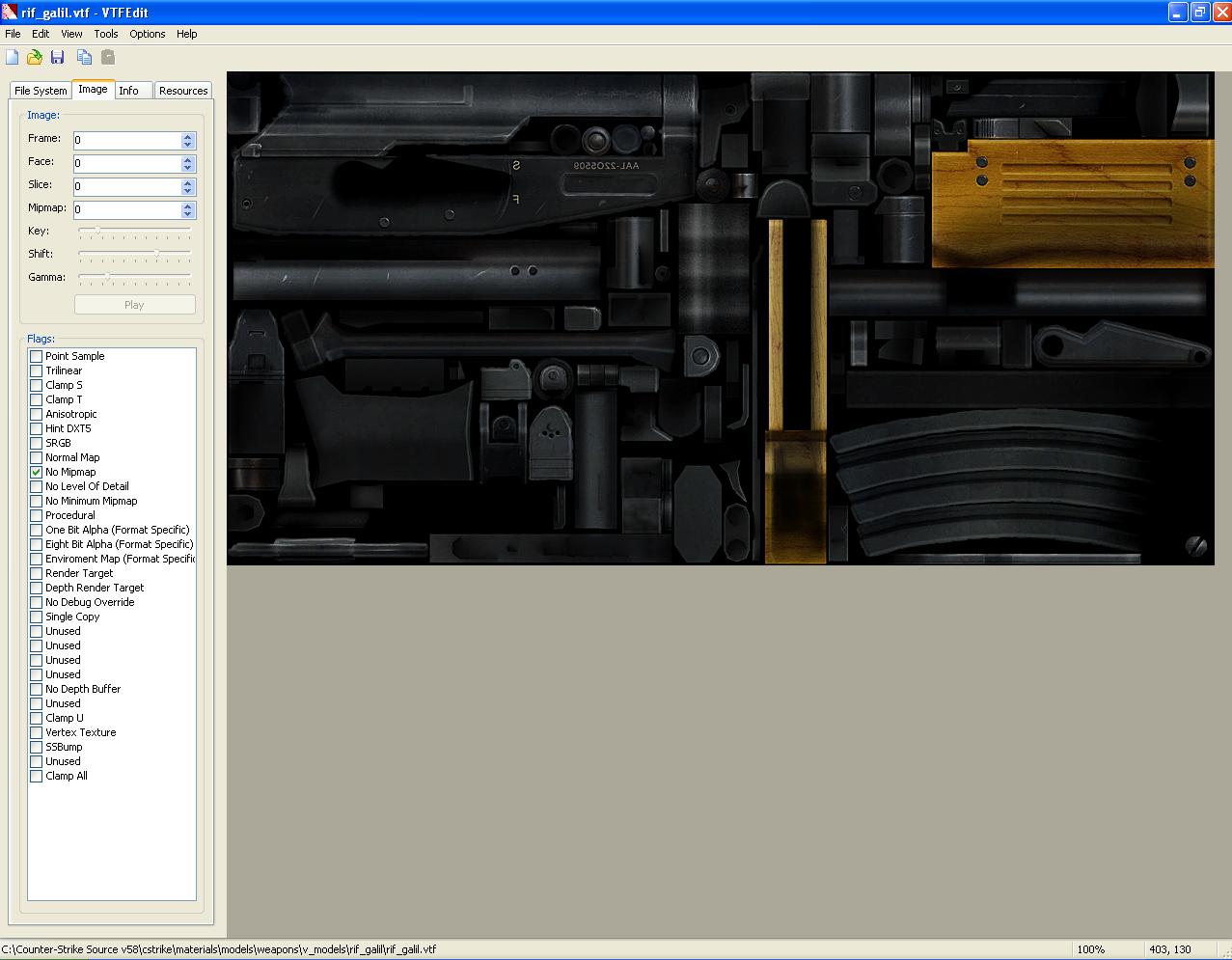The height and width of the screenshot is (960, 1232).
Task: Decrease the Frame value with the down arrow
Action: tap(188, 145)
